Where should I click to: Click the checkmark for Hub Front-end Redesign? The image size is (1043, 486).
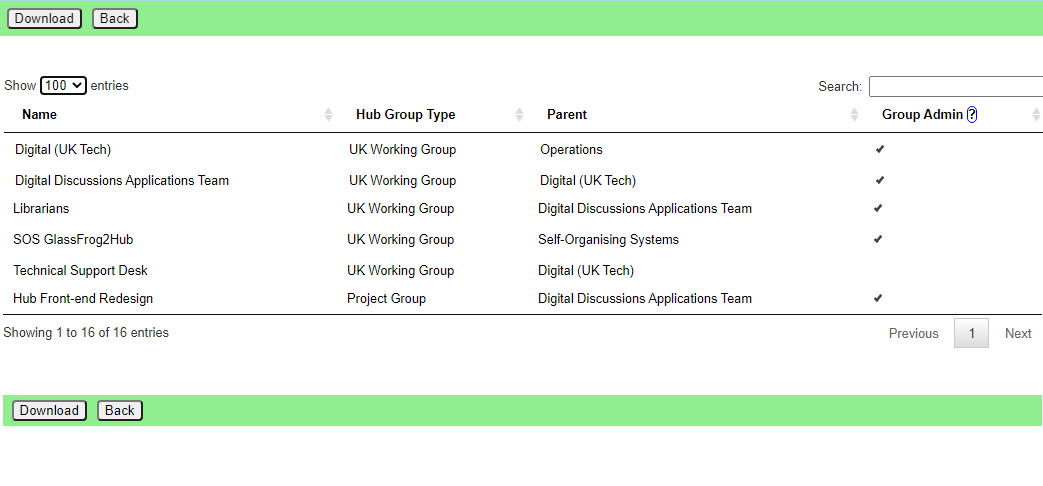[878, 298]
